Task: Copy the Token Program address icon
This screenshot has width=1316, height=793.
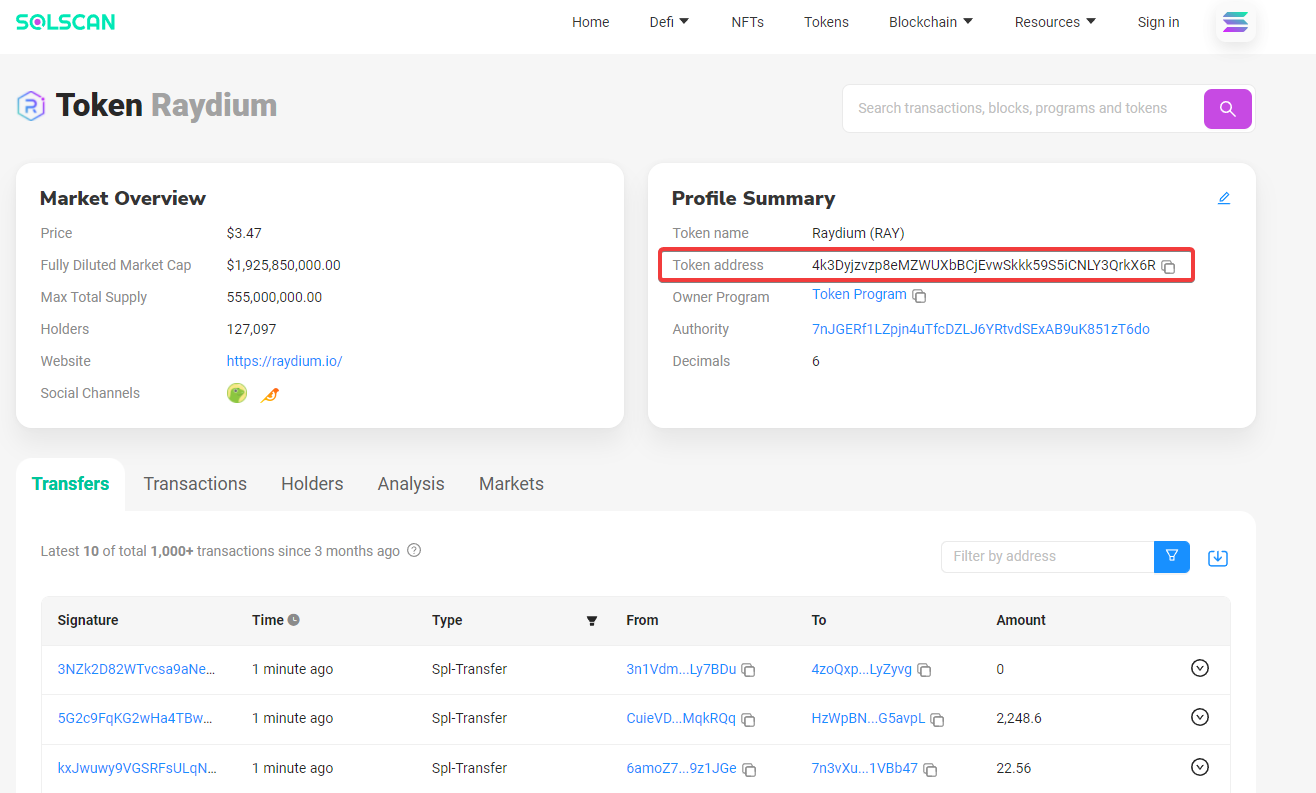Action: click(919, 296)
